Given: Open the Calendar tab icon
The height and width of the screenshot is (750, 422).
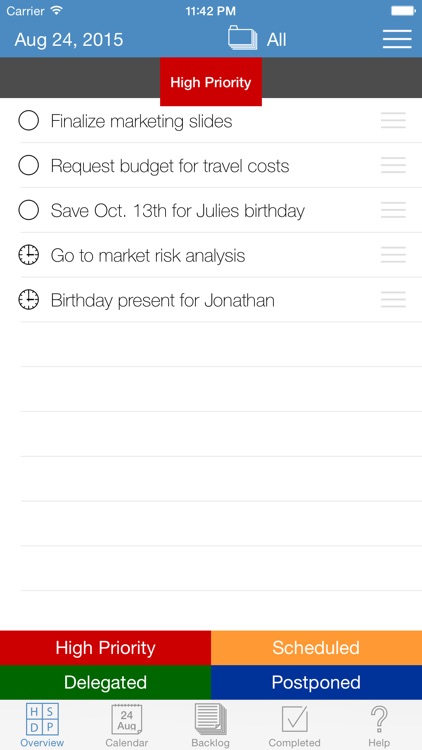Looking at the screenshot, I should (126, 719).
